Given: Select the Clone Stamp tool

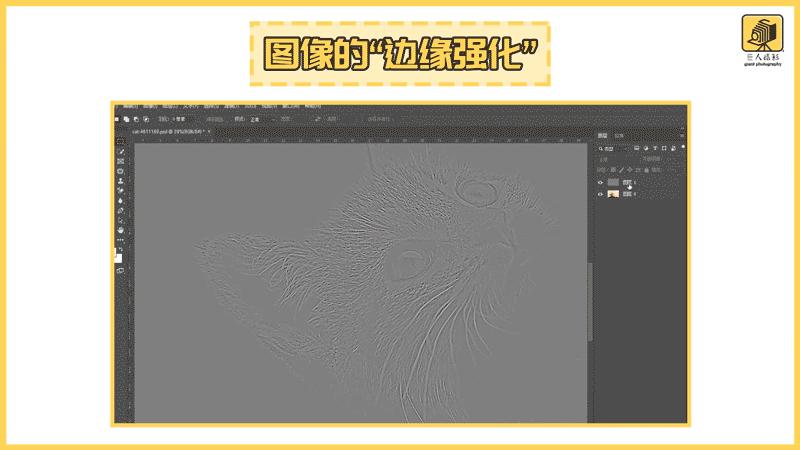Looking at the screenshot, I should coord(120,181).
